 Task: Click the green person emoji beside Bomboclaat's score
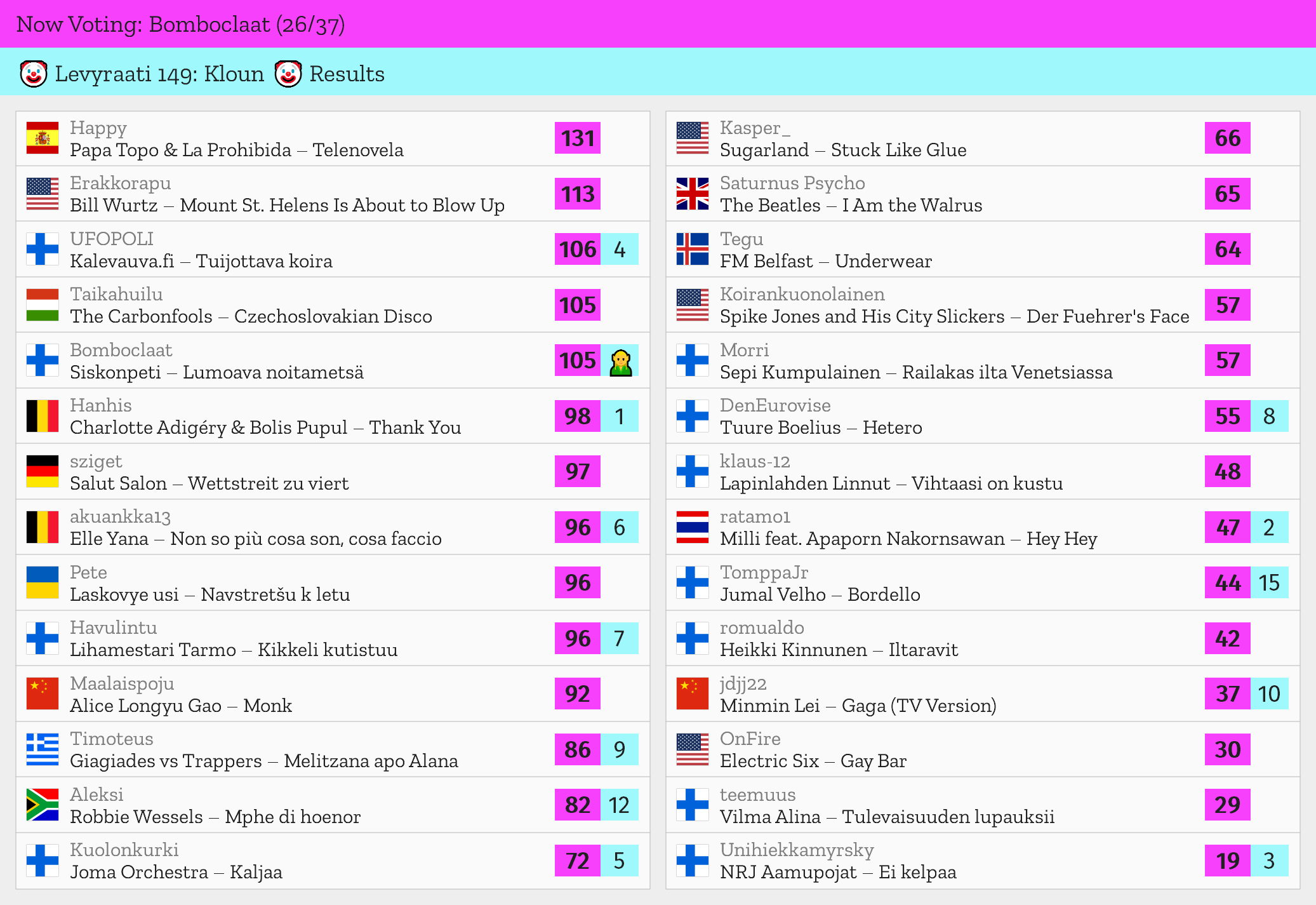[620, 361]
